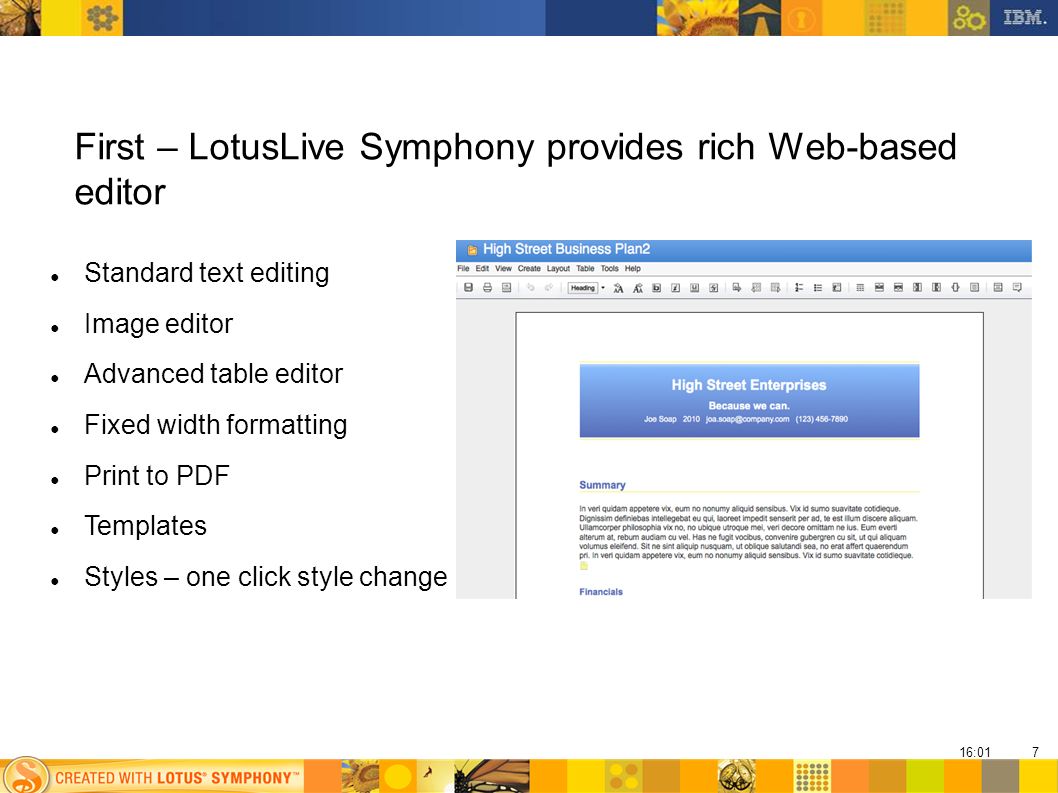1058x793 pixels.
Task: Click the Save icon in the editor toolbar
Action: click(x=468, y=288)
